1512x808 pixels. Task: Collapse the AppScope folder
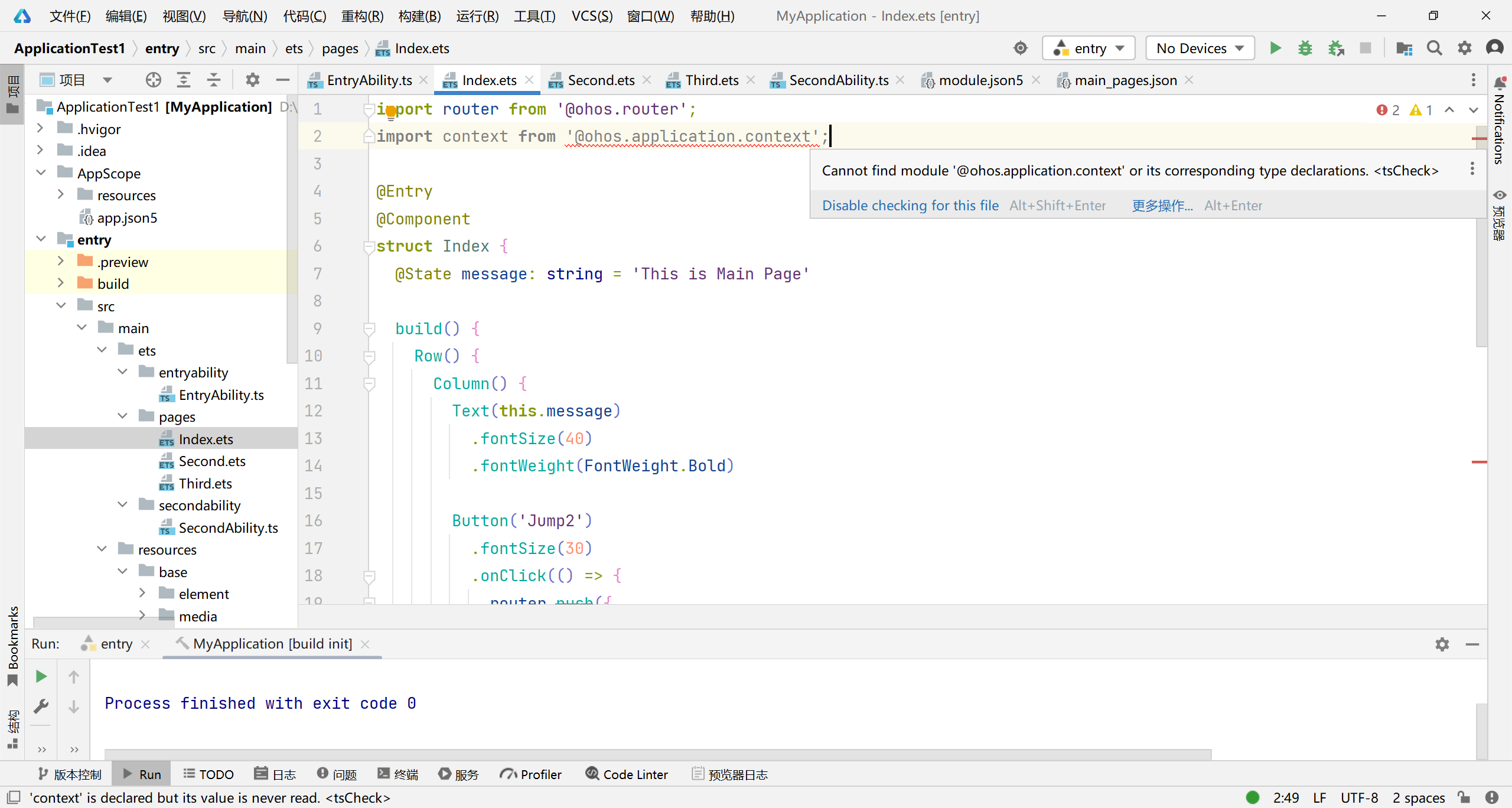(x=41, y=172)
